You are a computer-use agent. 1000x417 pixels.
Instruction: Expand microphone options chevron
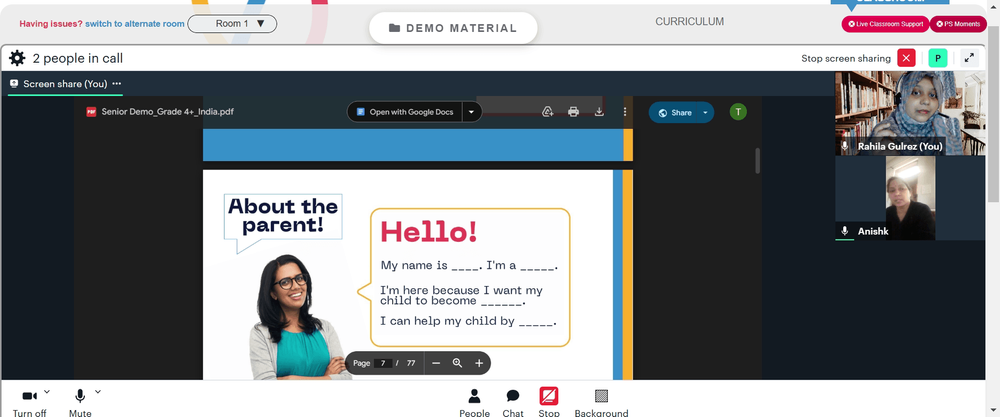[x=98, y=391]
